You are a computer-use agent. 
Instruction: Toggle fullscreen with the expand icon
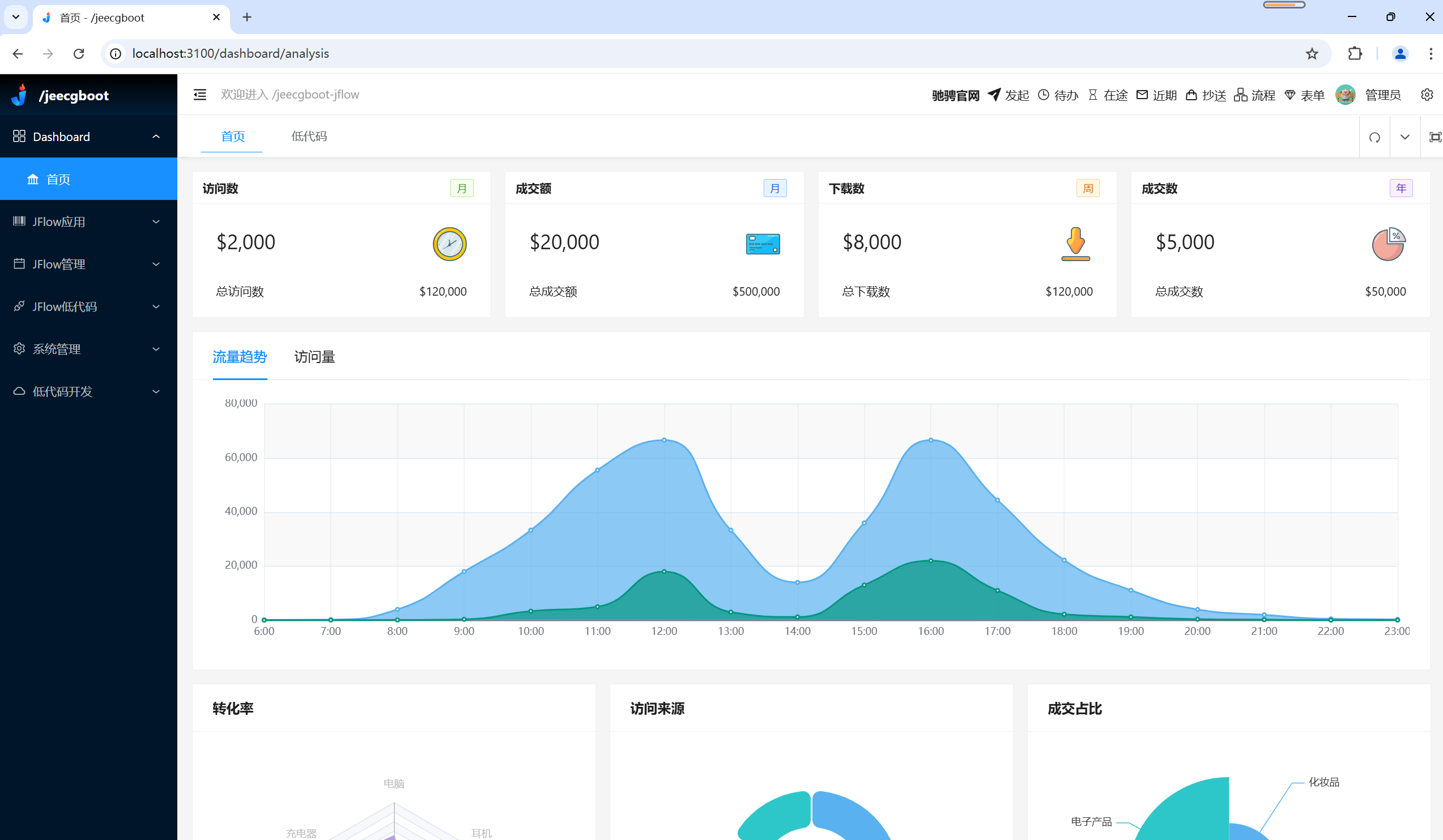pyautogui.click(x=1436, y=137)
